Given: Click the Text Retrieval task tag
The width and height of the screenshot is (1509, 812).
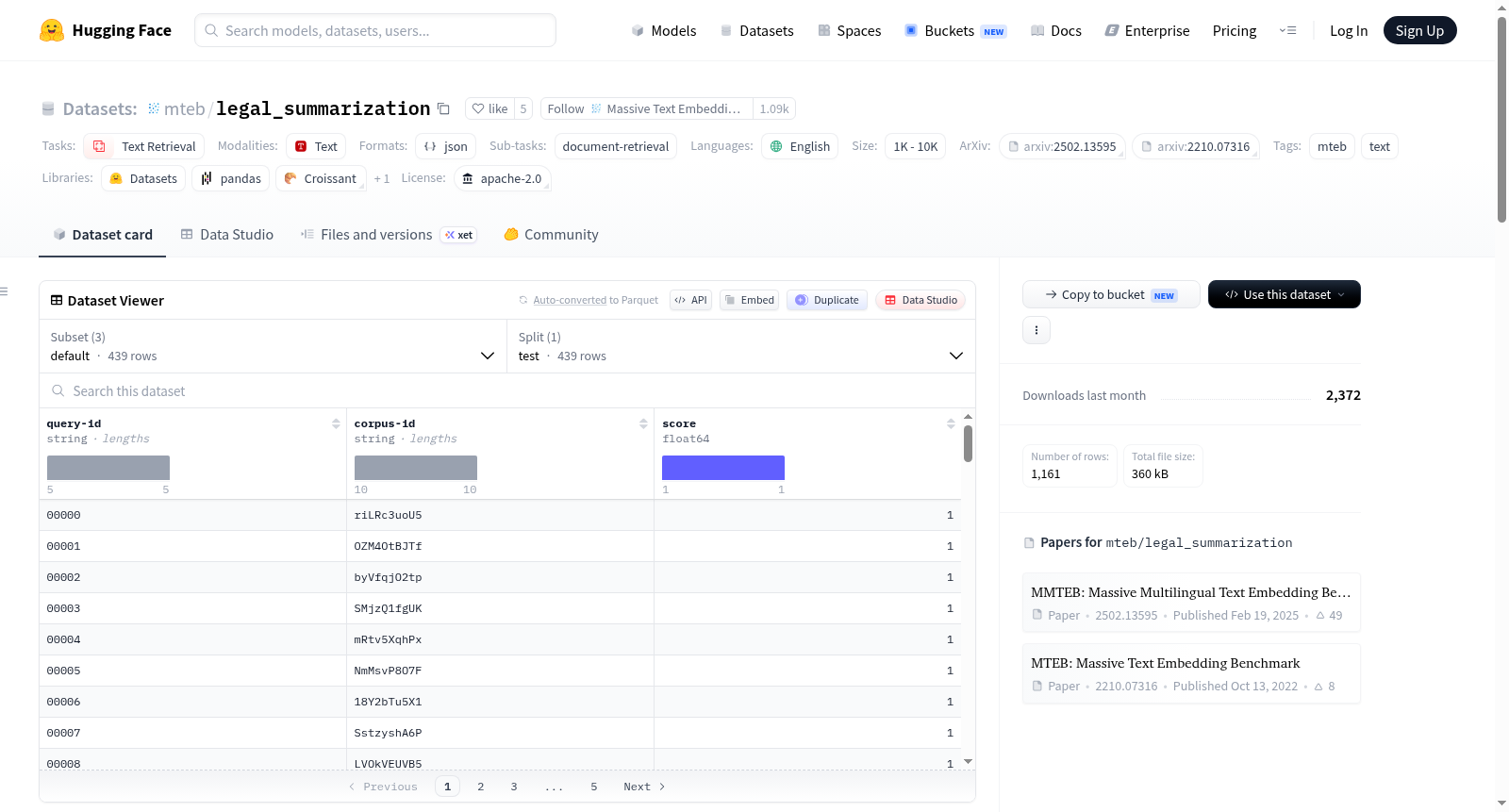Looking at the screenshot, I should [x=144, y=146].
